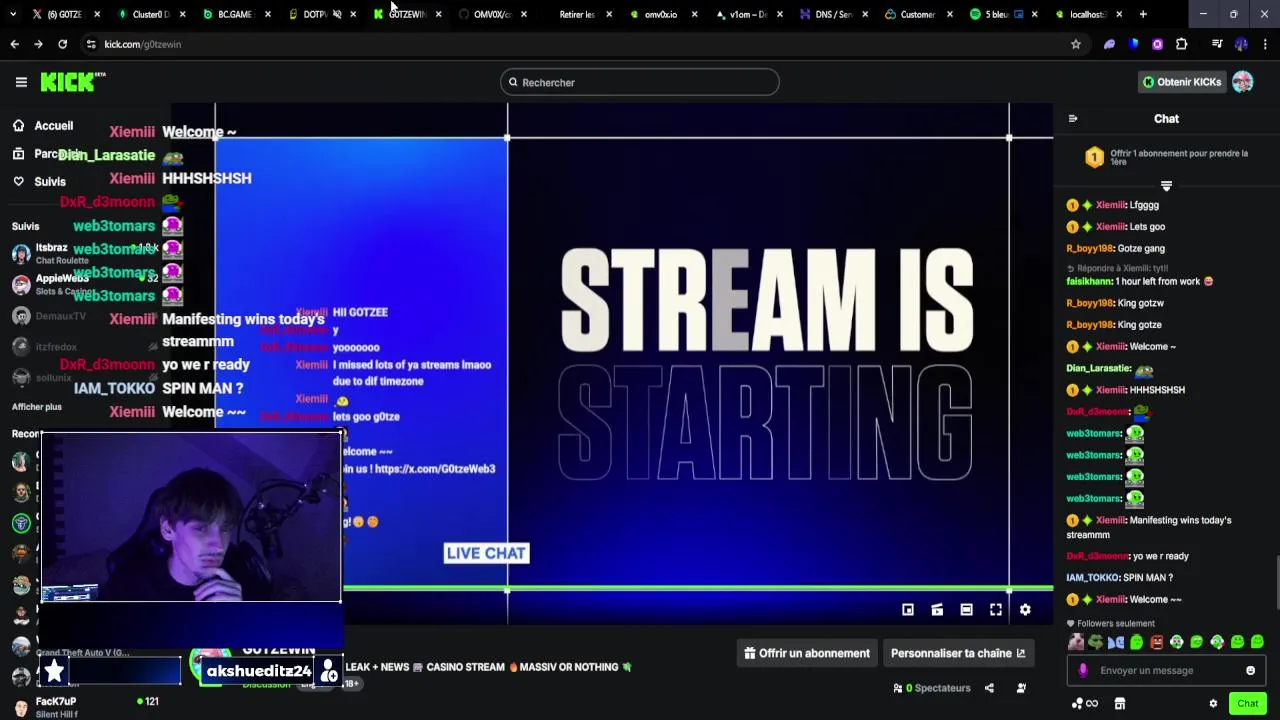Open the chat shop icon
The width and height of the screenshot is (1280, 720).
click(x=1120, y=704)
